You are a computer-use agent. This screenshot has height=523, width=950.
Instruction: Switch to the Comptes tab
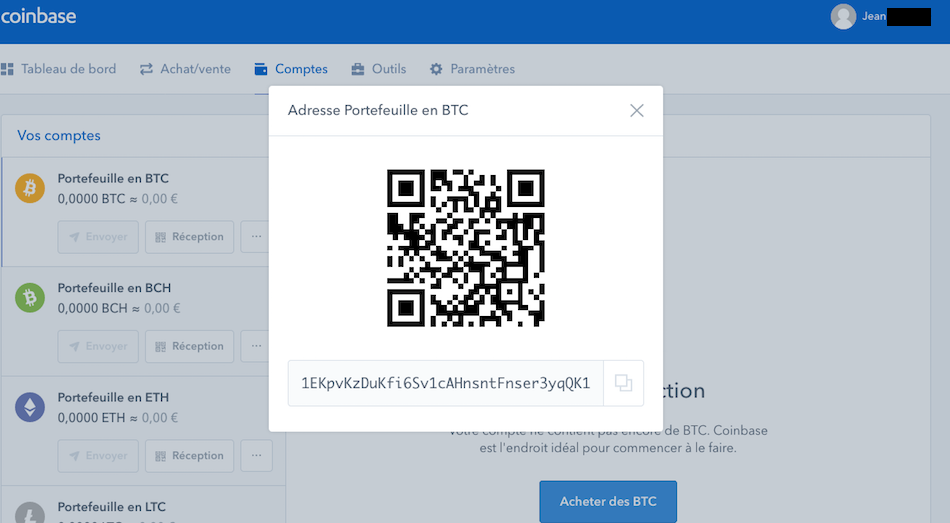pyautogui.click(x=291, y=69)
